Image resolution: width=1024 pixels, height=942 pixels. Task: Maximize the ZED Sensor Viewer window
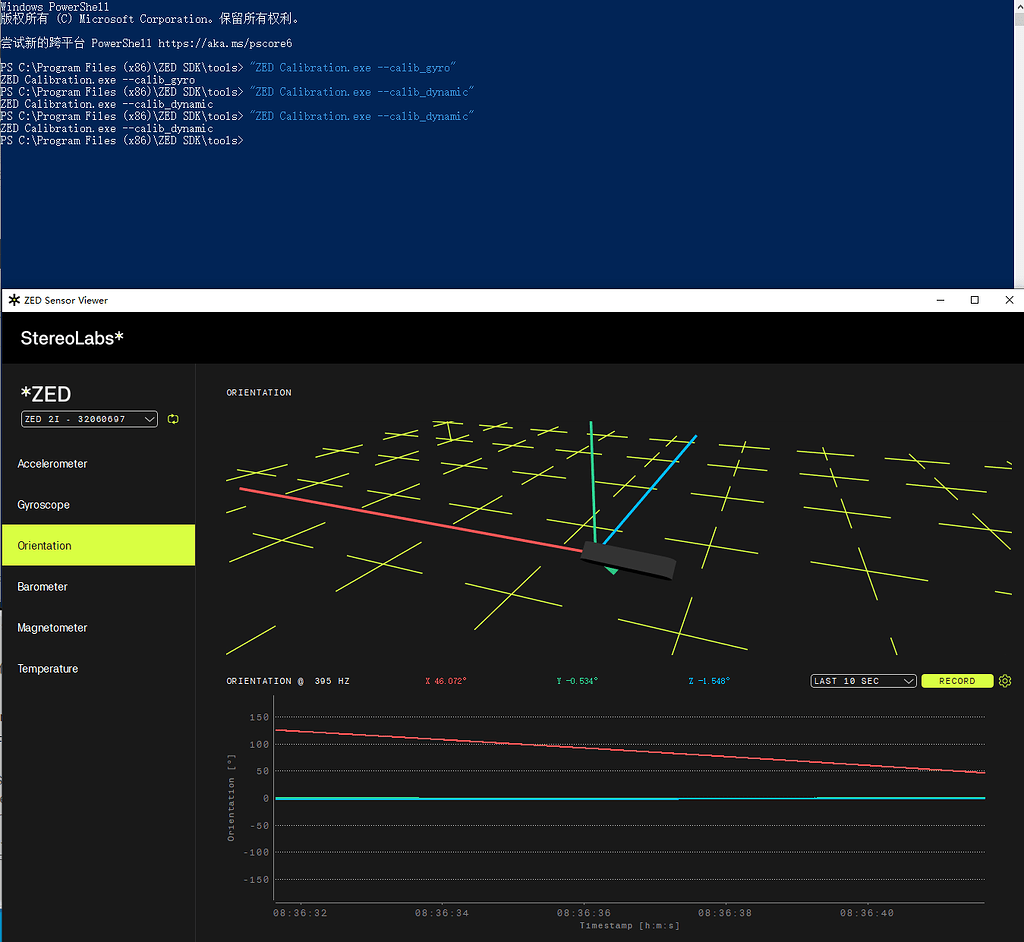click(x=975, y=300)
